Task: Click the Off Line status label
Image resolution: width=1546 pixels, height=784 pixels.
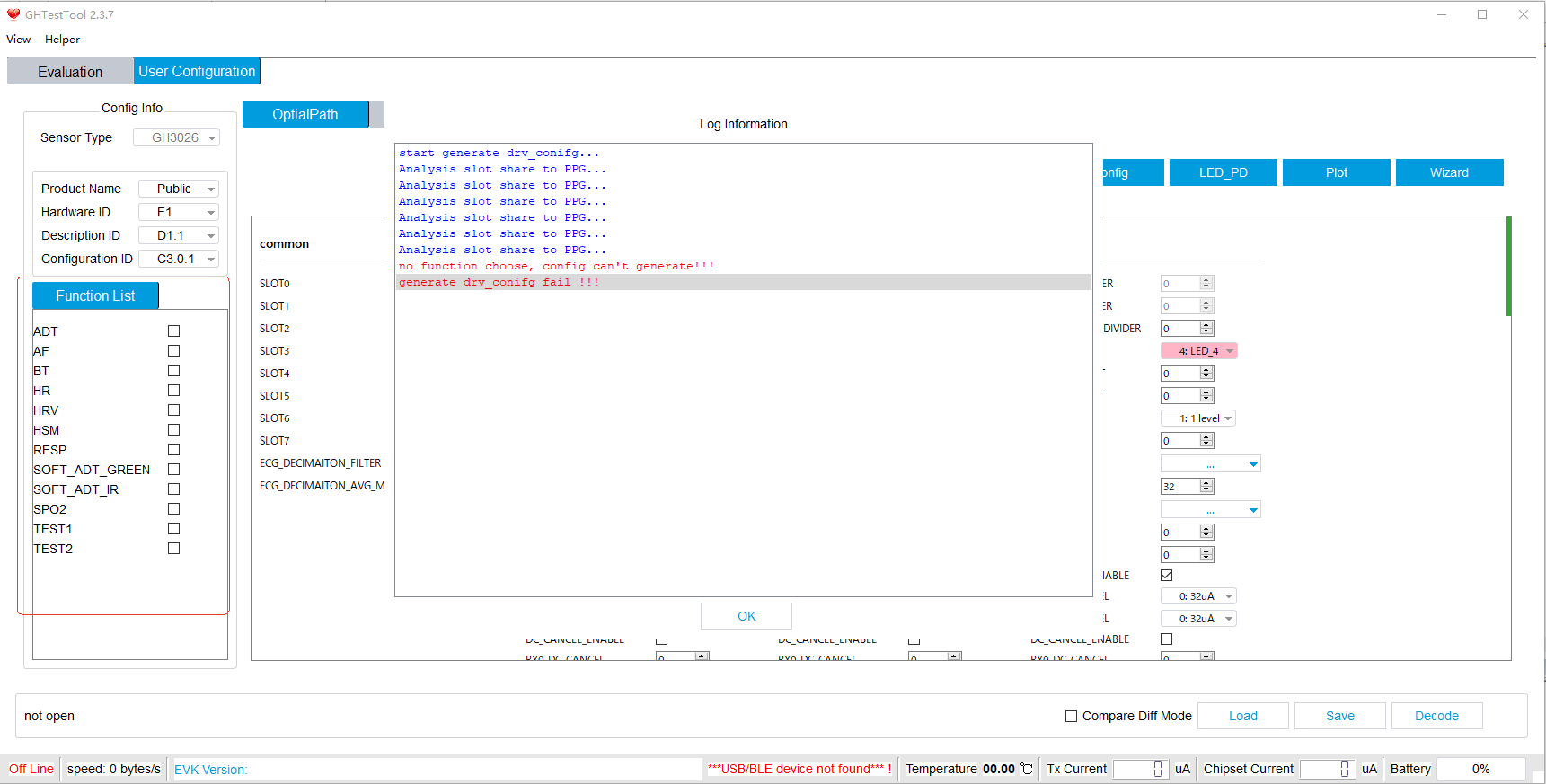Action: tap(31, 769)
